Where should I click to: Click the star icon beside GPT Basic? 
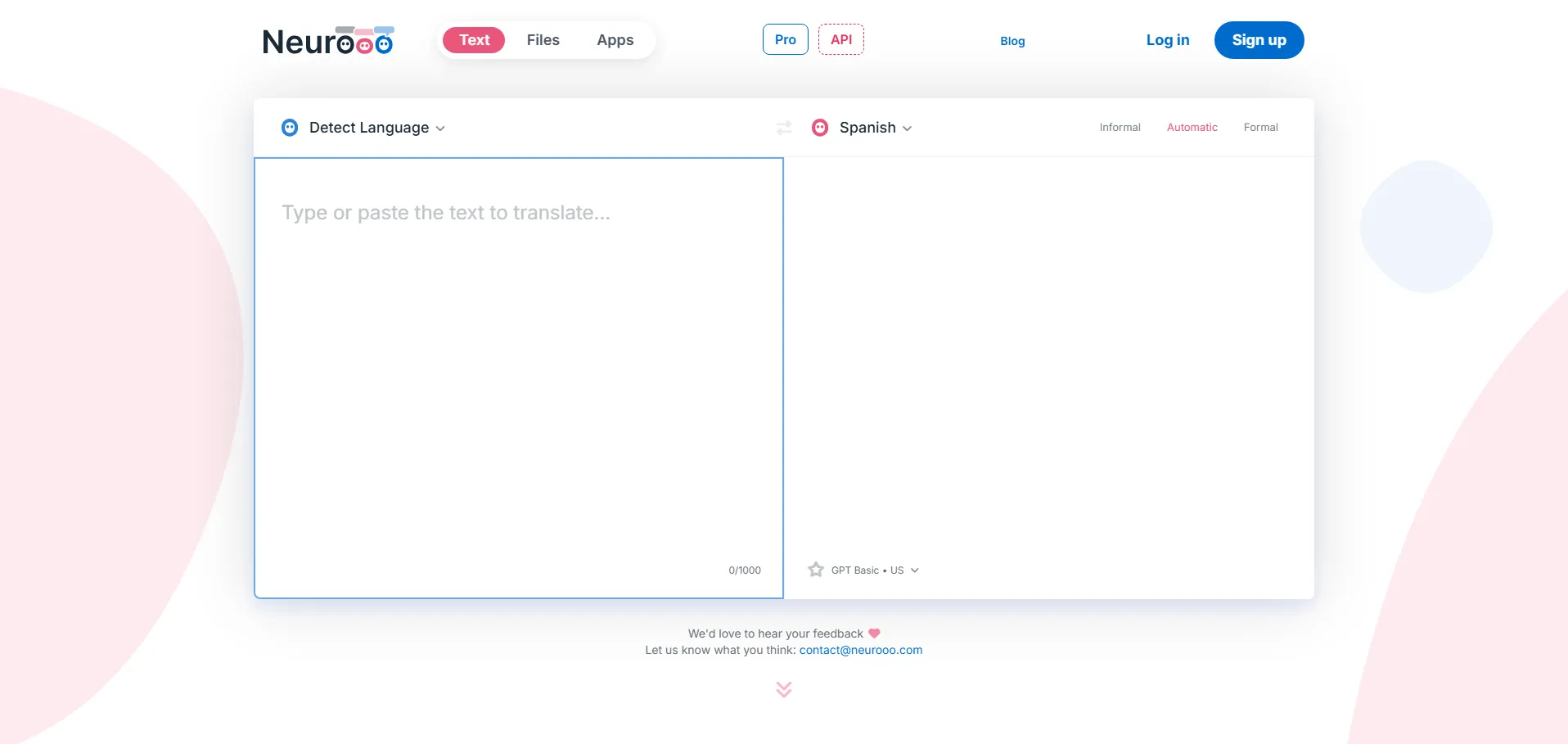pos(815,570)
